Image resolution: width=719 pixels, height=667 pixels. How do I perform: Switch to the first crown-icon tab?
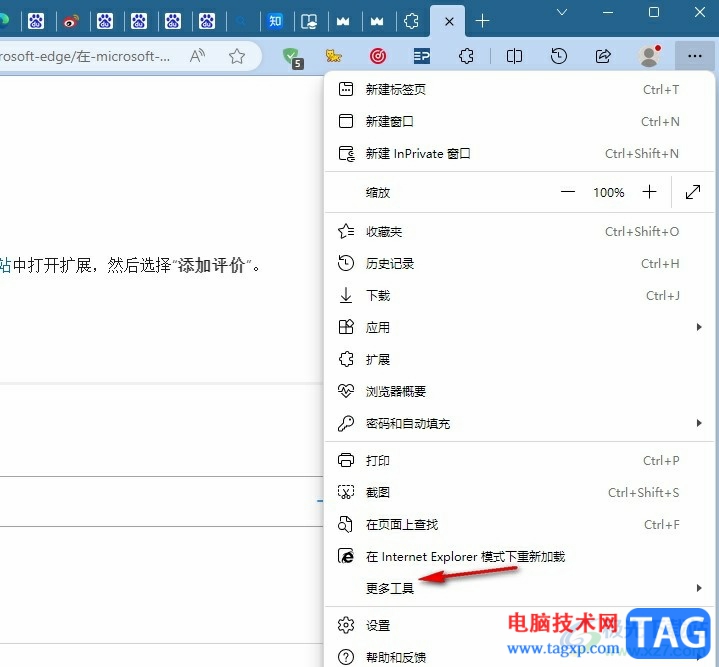[x=343, y=21]
